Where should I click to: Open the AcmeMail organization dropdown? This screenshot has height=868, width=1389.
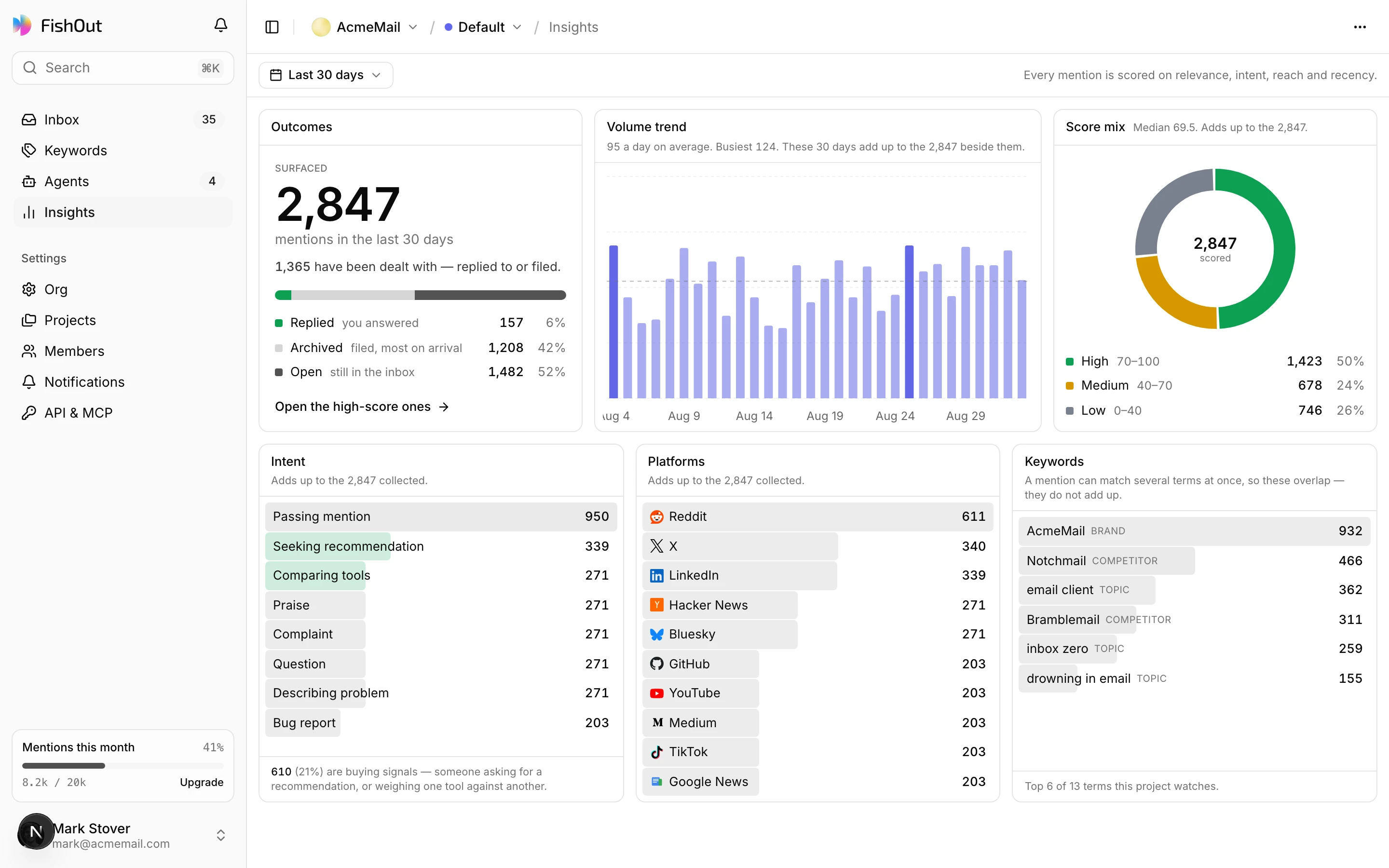pyautogui.click(x=365, y=27)
